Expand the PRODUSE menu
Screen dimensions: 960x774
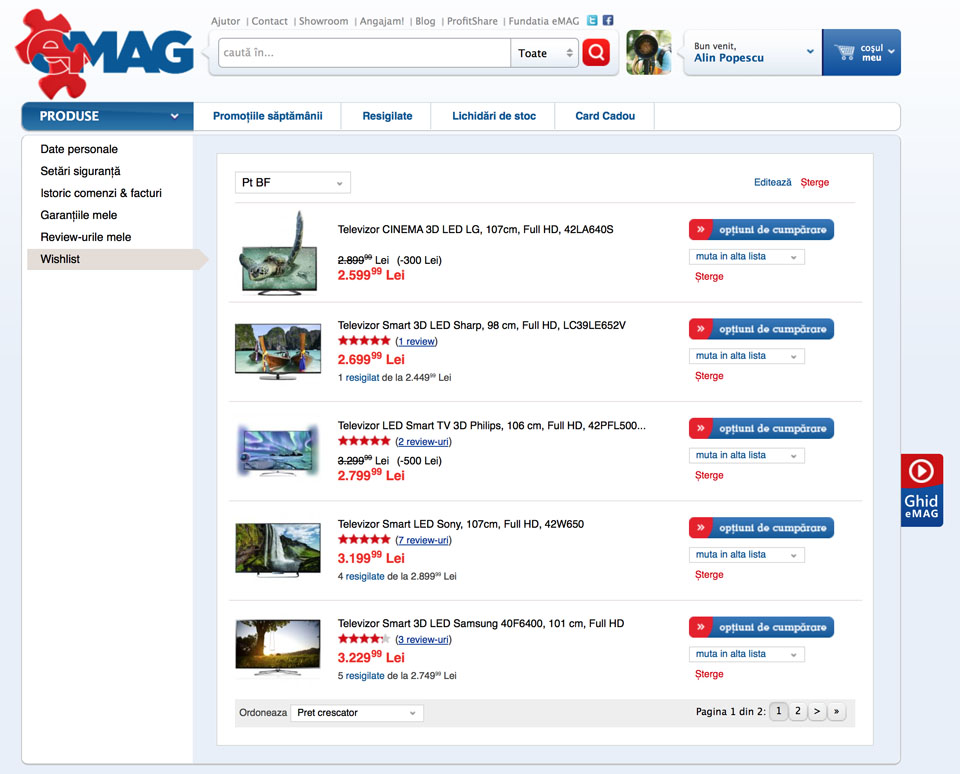coord(107,116)
